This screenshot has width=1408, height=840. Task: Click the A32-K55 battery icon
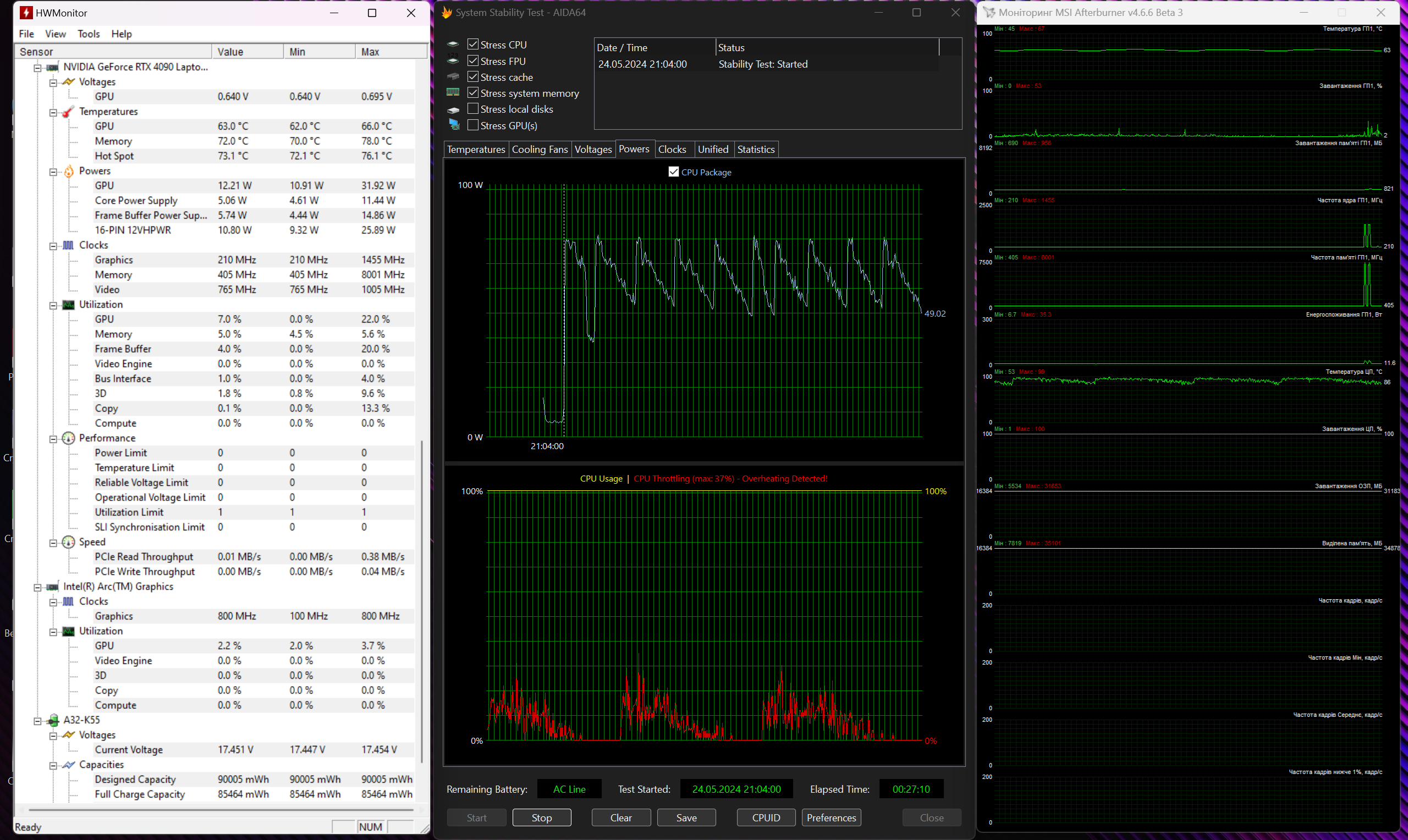(53, 720)
